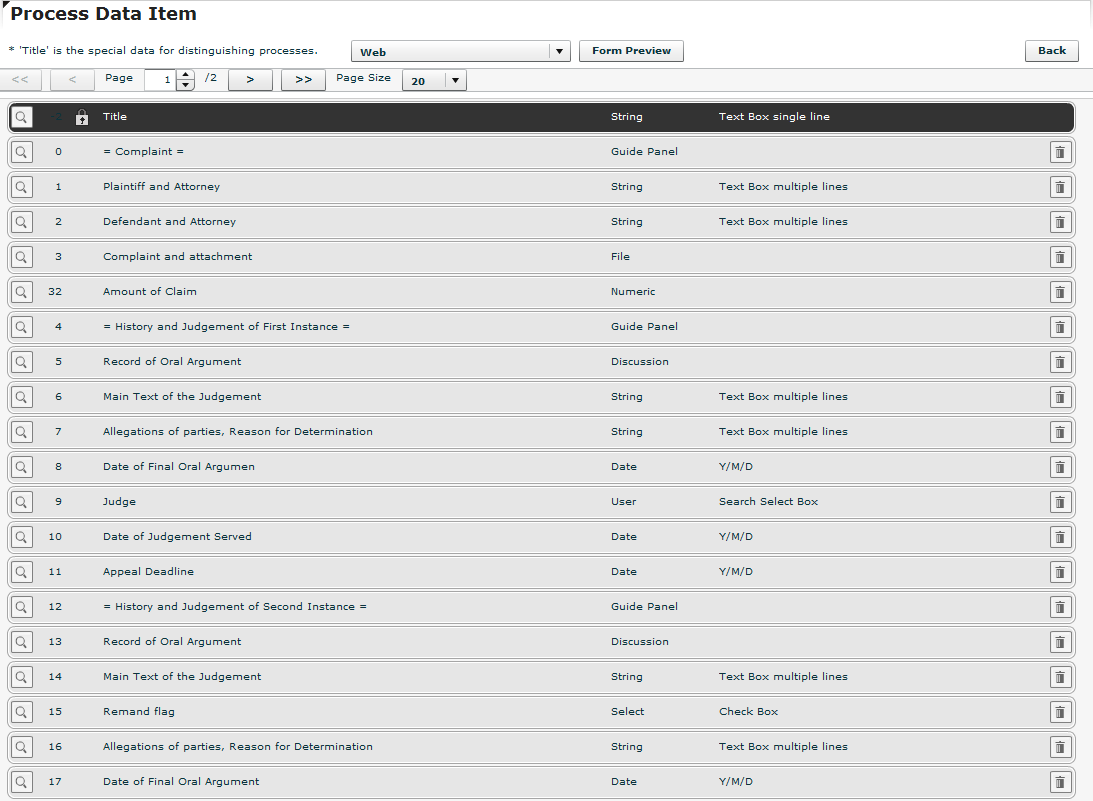Delete the Remand flag data item
The height and width of the screenshot is (801, 1093).
[x=1060, y=712]
